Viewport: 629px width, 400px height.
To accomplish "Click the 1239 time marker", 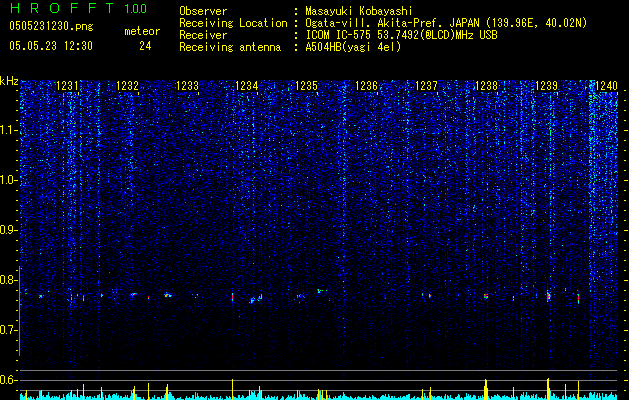I will [546, 86].
